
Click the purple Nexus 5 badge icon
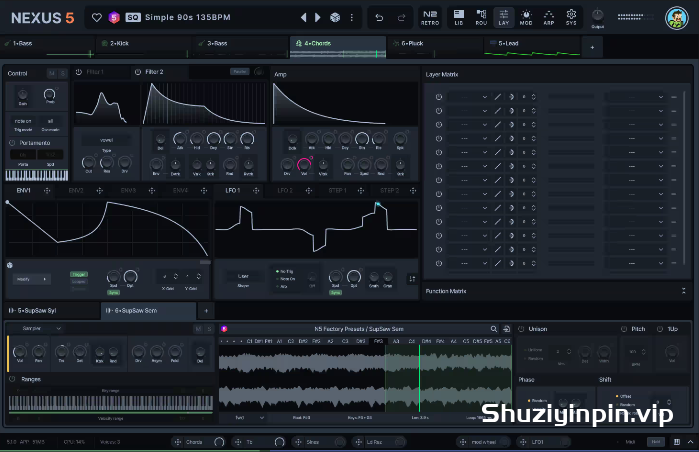tap(114, 17)
